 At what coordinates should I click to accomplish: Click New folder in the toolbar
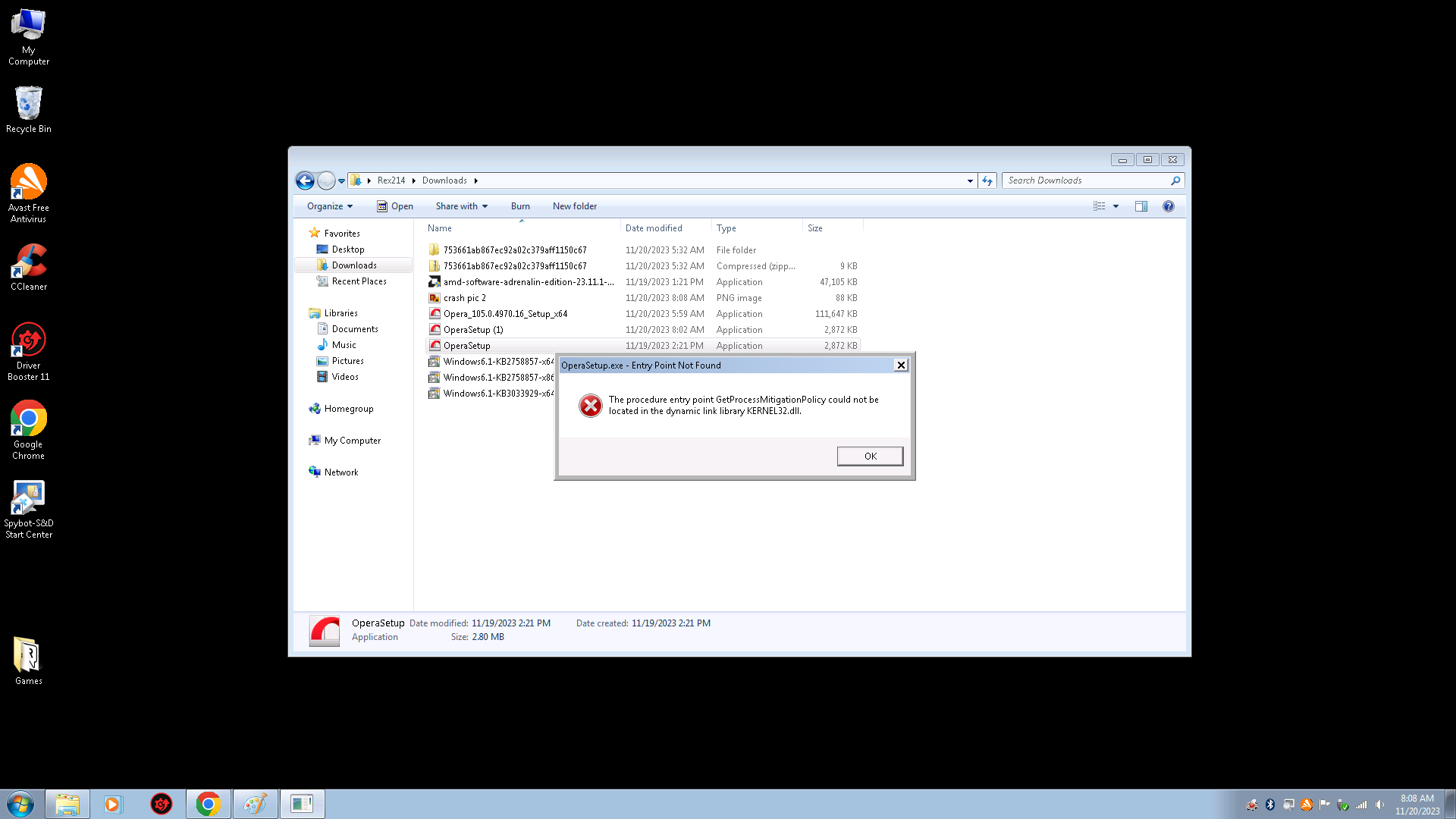[575, 206]
